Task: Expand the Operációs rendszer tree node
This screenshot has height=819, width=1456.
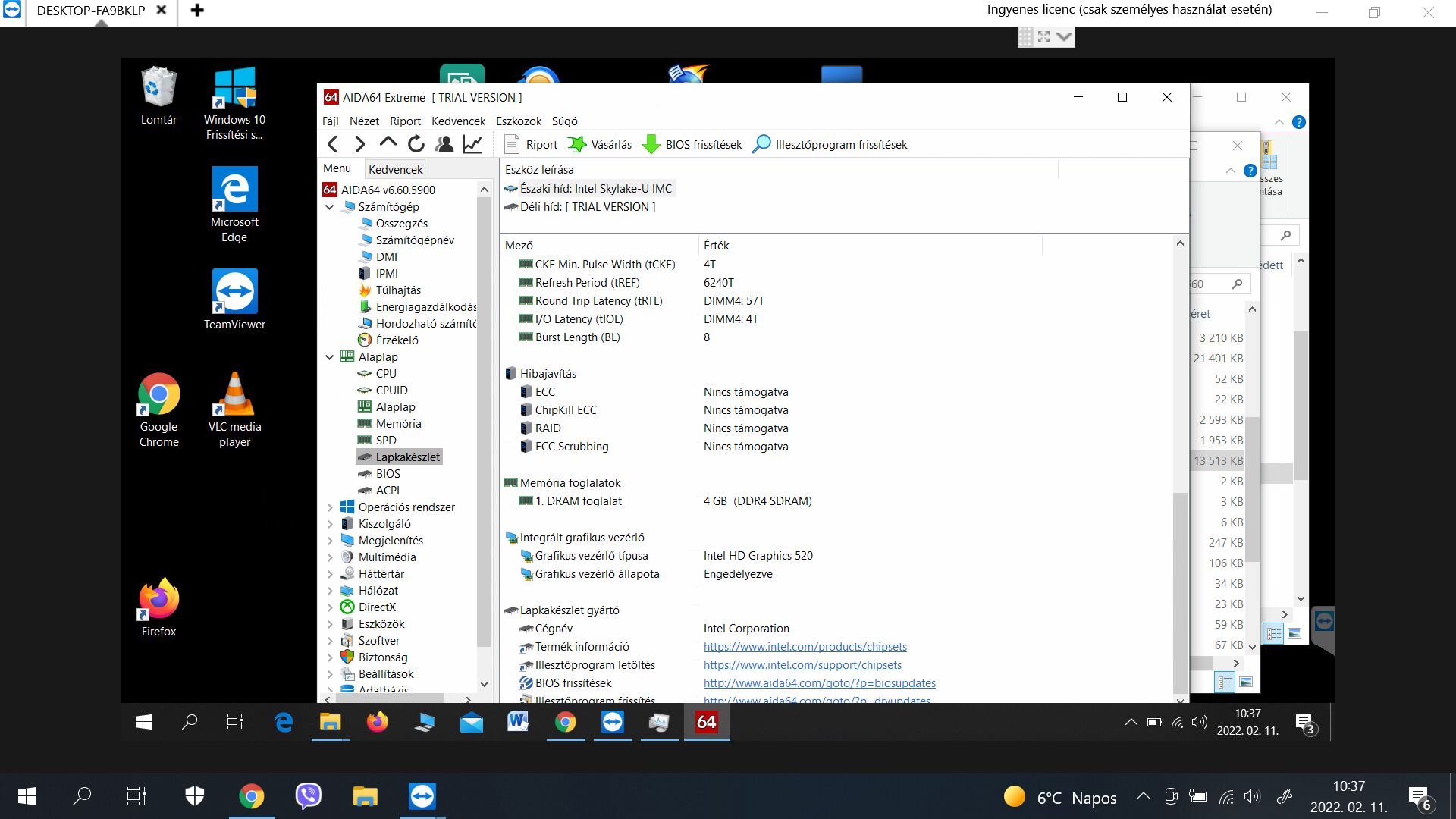Action: [330, 507]
